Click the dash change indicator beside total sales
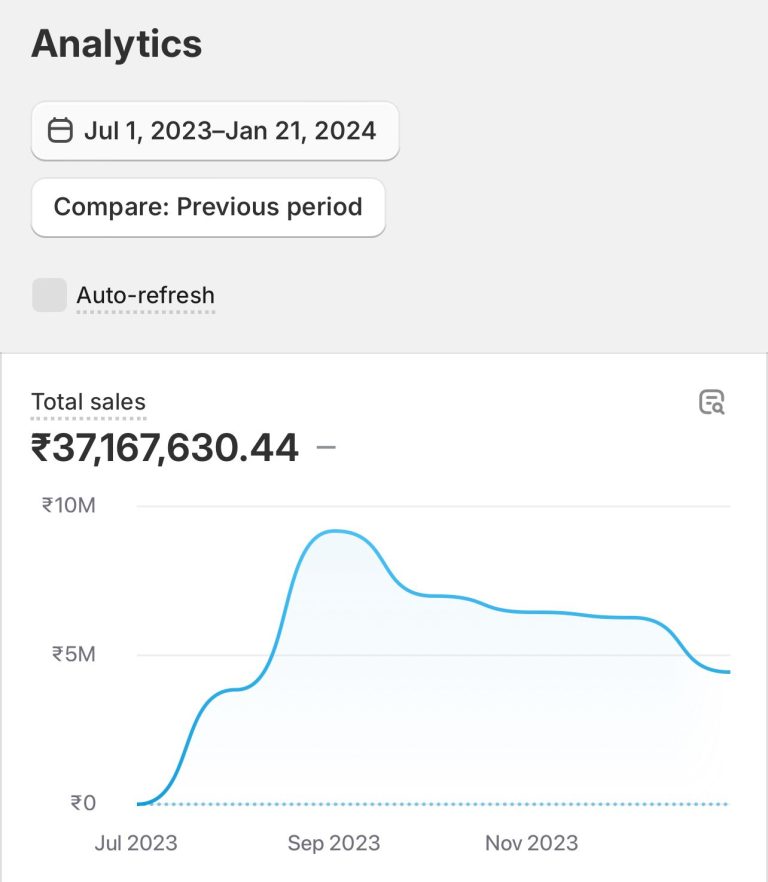Screen dimensions: 768x882 click(325, 448)
